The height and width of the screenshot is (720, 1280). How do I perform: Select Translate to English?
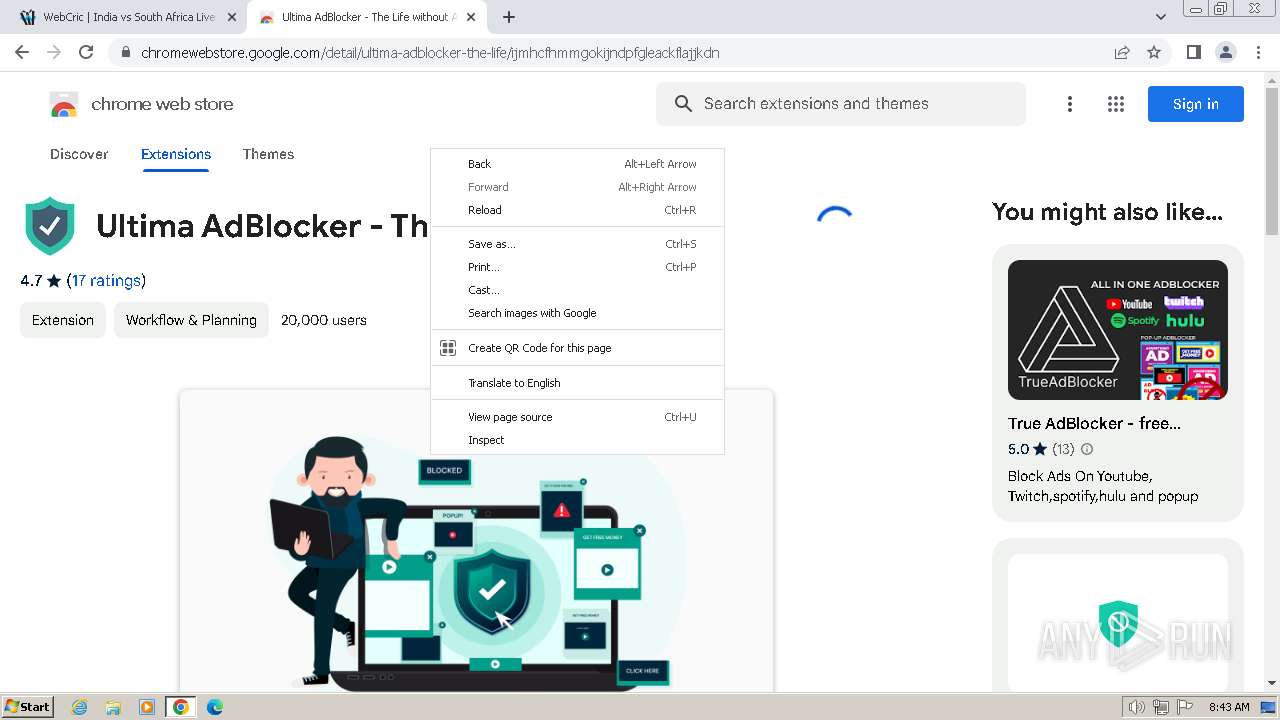(577, 383)
